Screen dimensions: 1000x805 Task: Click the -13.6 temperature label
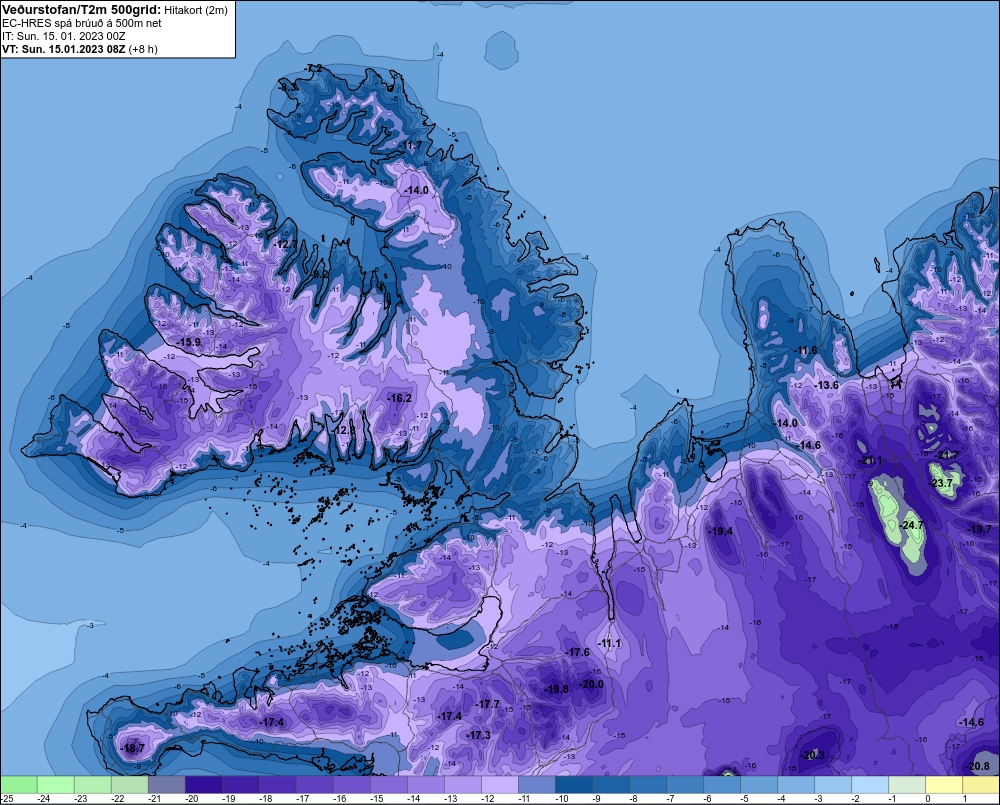827,385
